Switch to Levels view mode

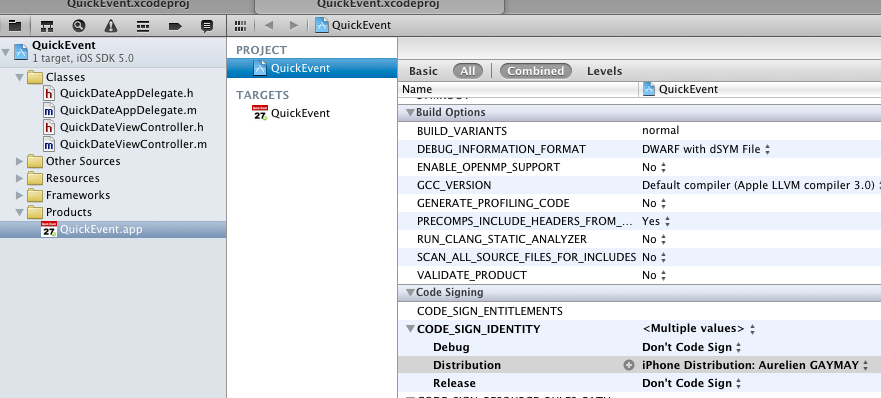(x=605, y=71)
